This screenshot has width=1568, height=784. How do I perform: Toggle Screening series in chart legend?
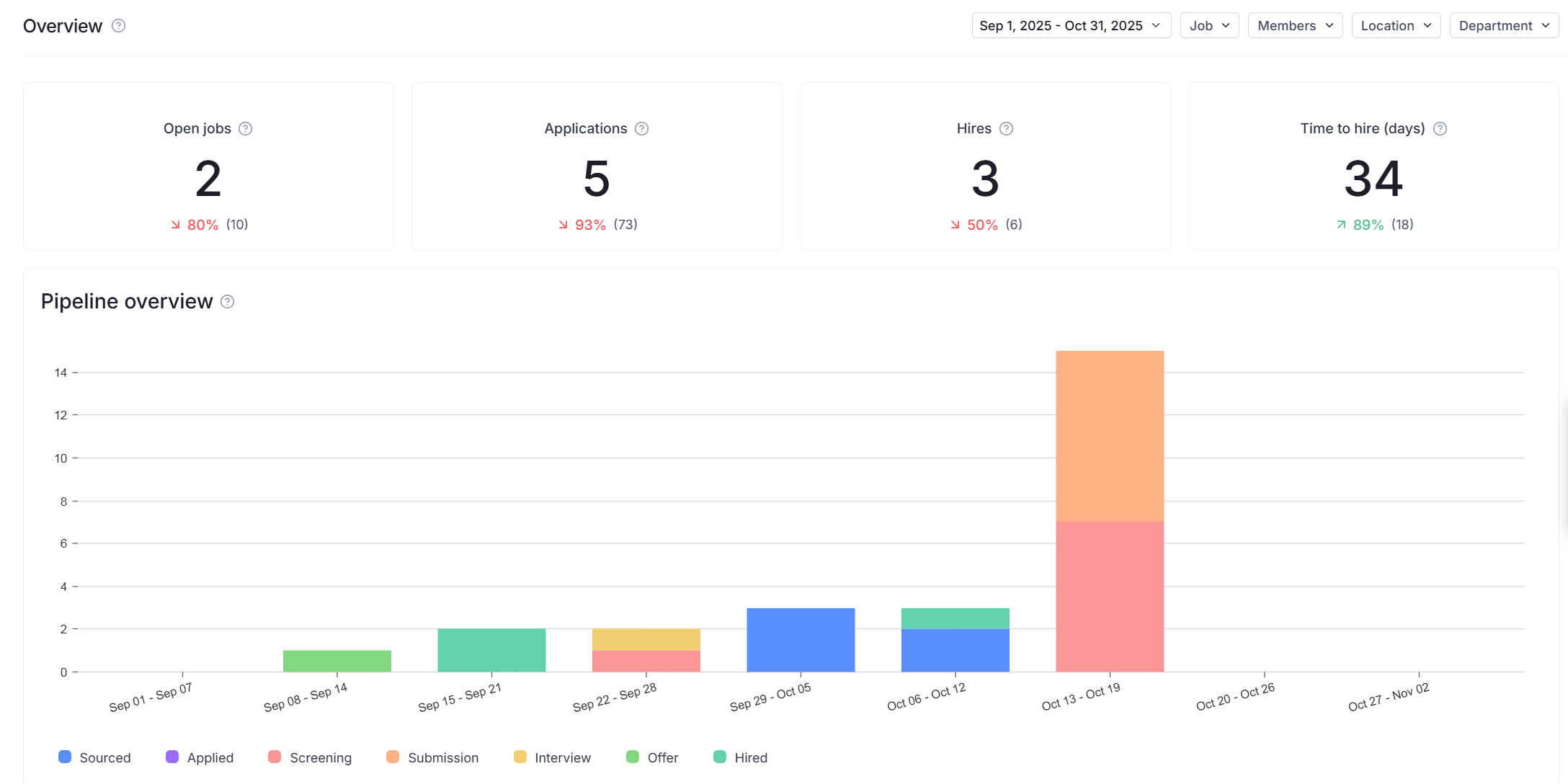pyautogui.click(x=310, y=757)
